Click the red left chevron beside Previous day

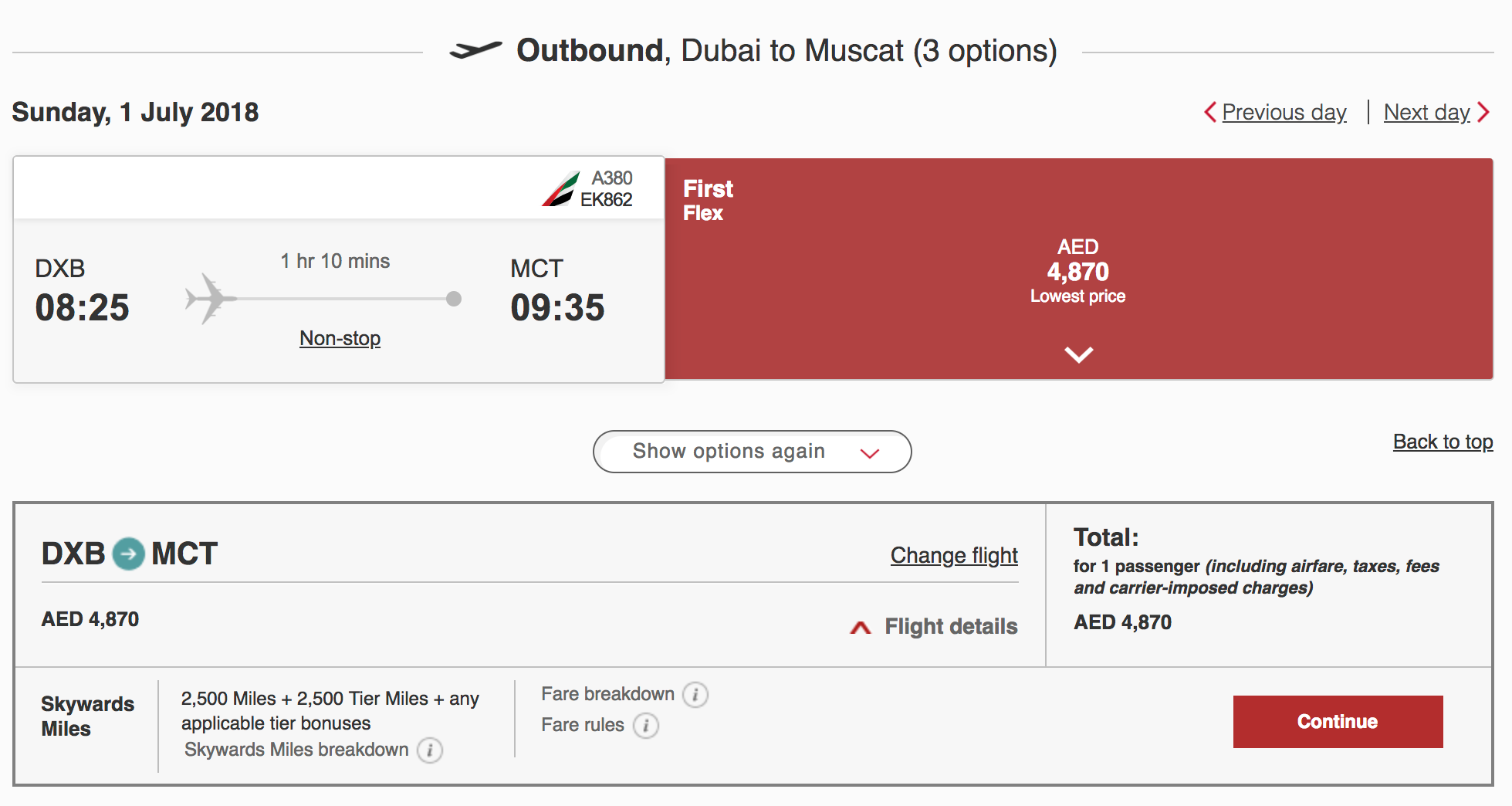pos(1209,113)
